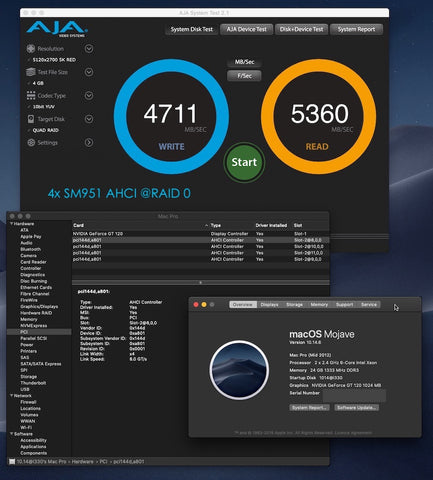The image size is (433, 480).
Task: Sort by the Slot column header
Action: pos(311,225)
